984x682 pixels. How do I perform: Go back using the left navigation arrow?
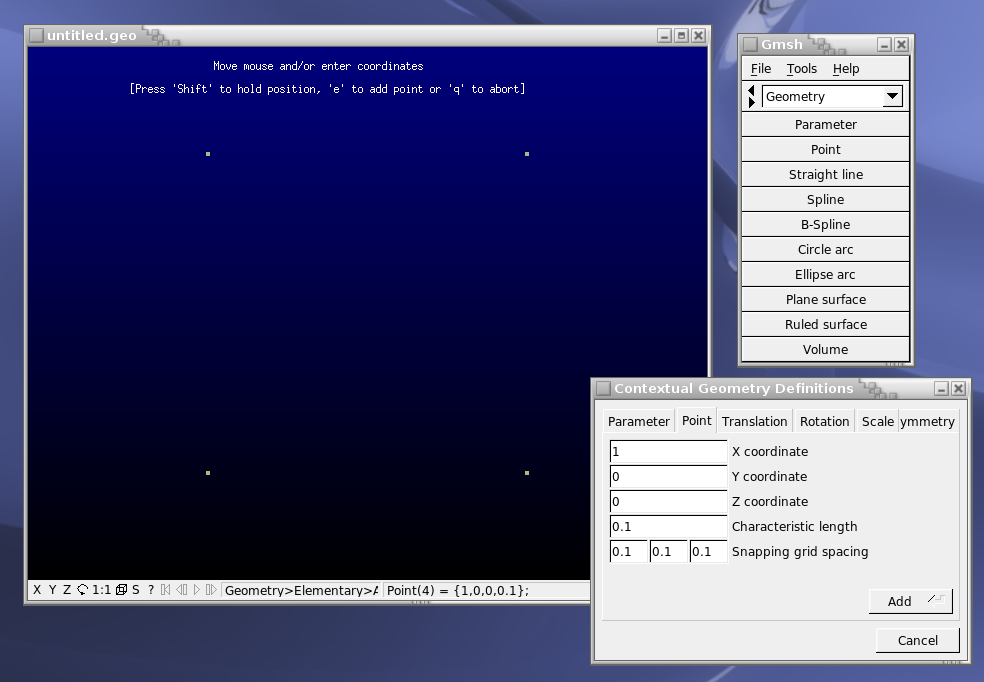point(752,91)
